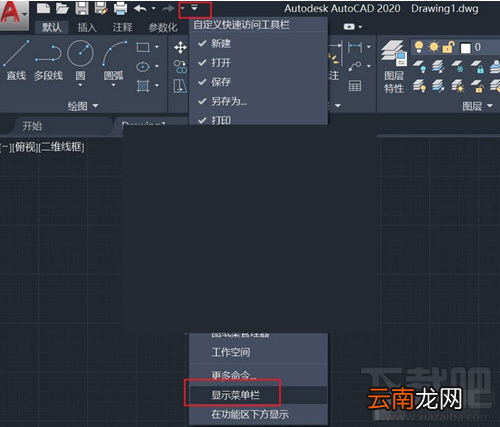
Task: Open 图层特性 (Layer Properties) manager
Action: click(x=394, y=66)
